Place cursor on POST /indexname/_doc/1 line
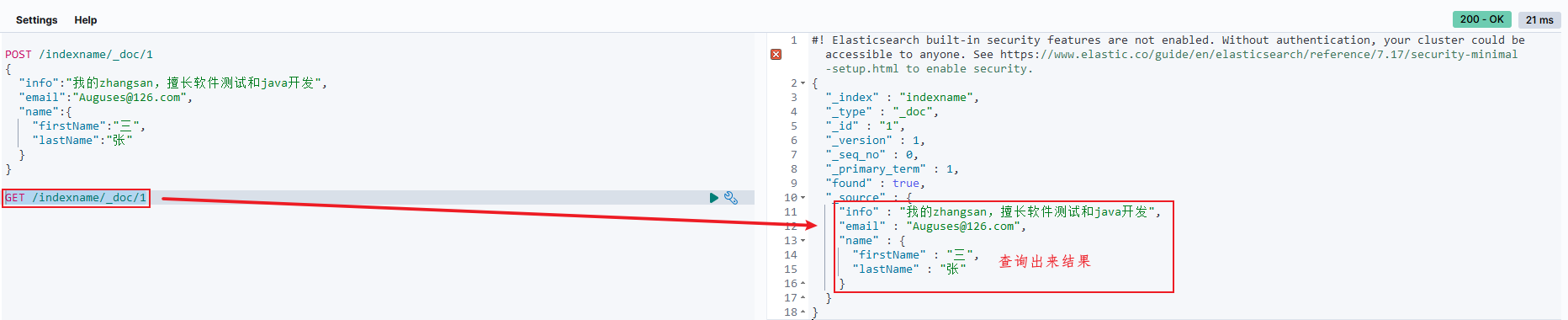Image resolution: width=1568 pixels, height=320 pixels. [79, 55]
